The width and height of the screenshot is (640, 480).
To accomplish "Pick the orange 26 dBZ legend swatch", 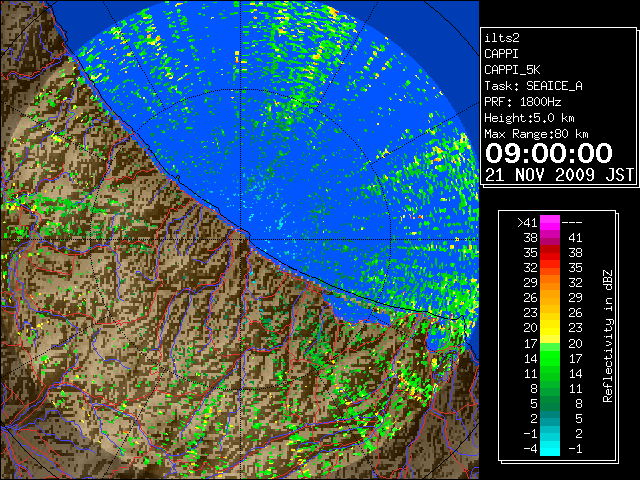I will [550, 298].
